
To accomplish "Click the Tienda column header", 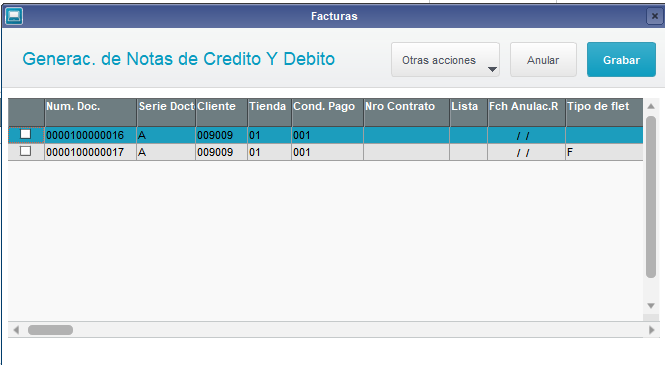I will pos(269,112).
